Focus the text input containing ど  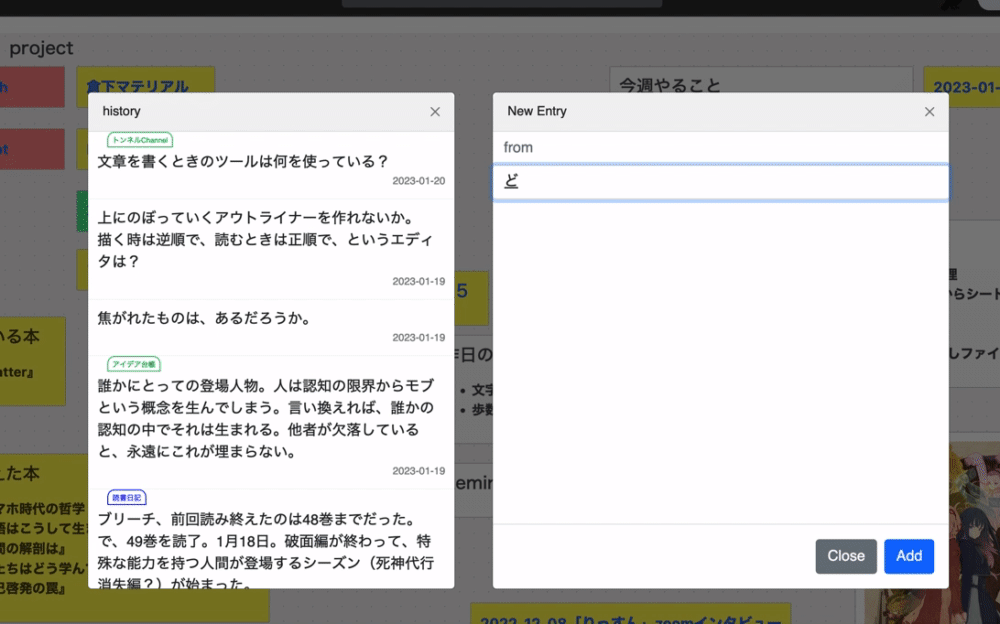click(x=721, y=182)
